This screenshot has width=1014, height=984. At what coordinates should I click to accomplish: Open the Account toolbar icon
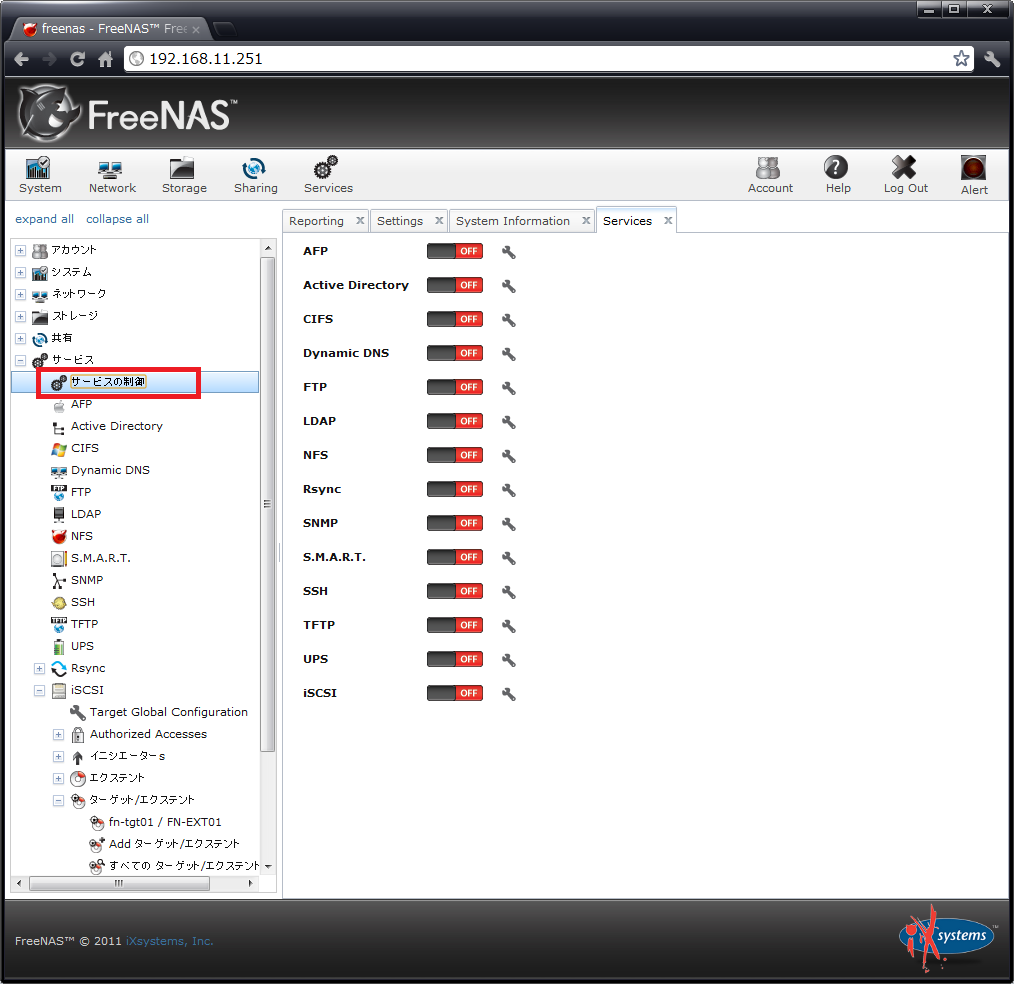pyautogui.click(x=770, y=175)
